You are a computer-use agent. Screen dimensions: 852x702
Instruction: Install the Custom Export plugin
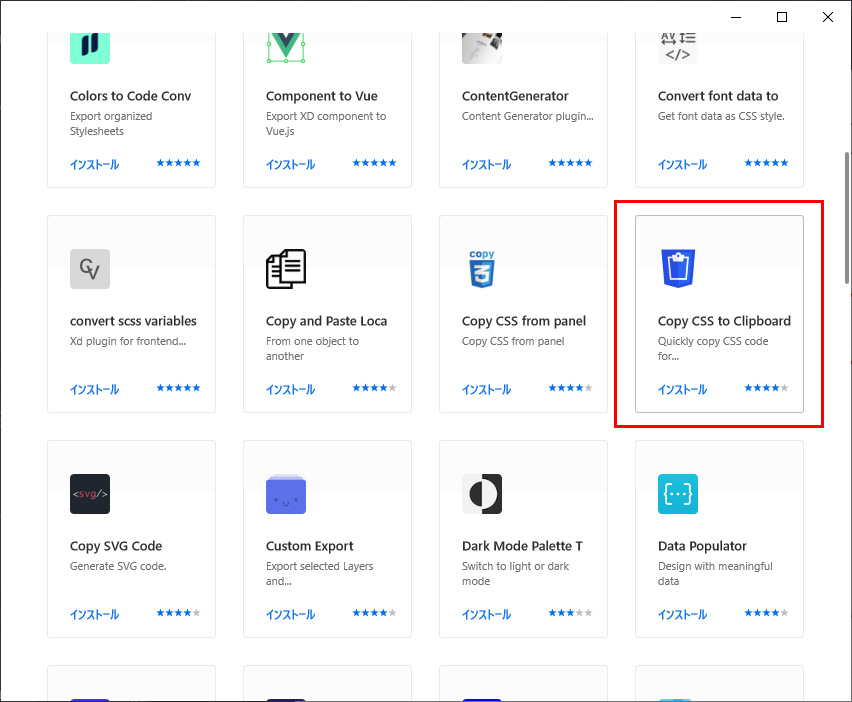(x=290, y=615)
